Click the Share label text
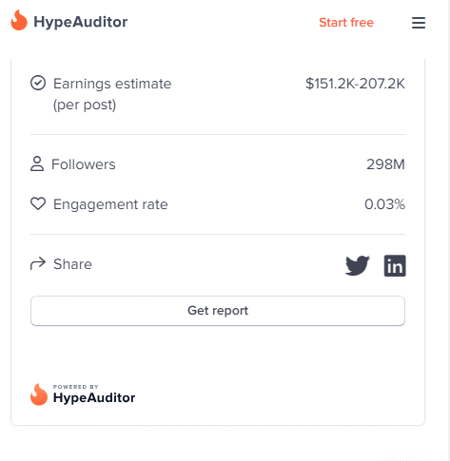Image resolution: width=450 pixels, height=461 pixels. pos(73,264)
